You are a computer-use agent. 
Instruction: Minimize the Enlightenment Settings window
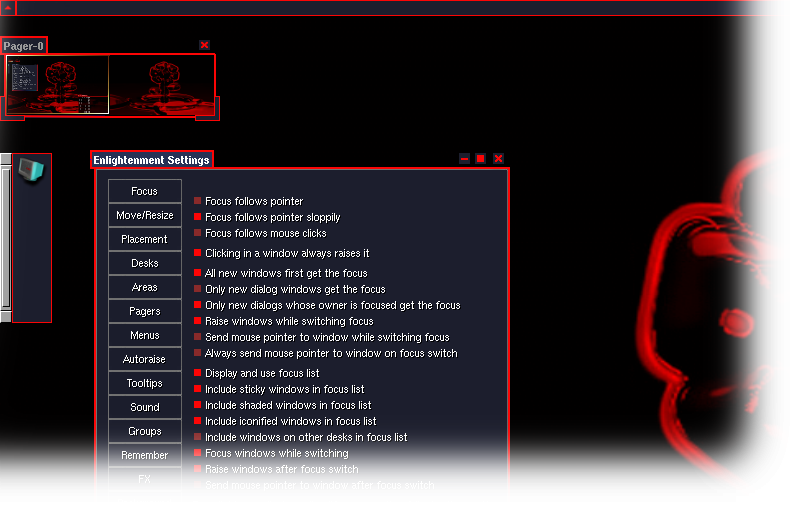coord(464,159)
